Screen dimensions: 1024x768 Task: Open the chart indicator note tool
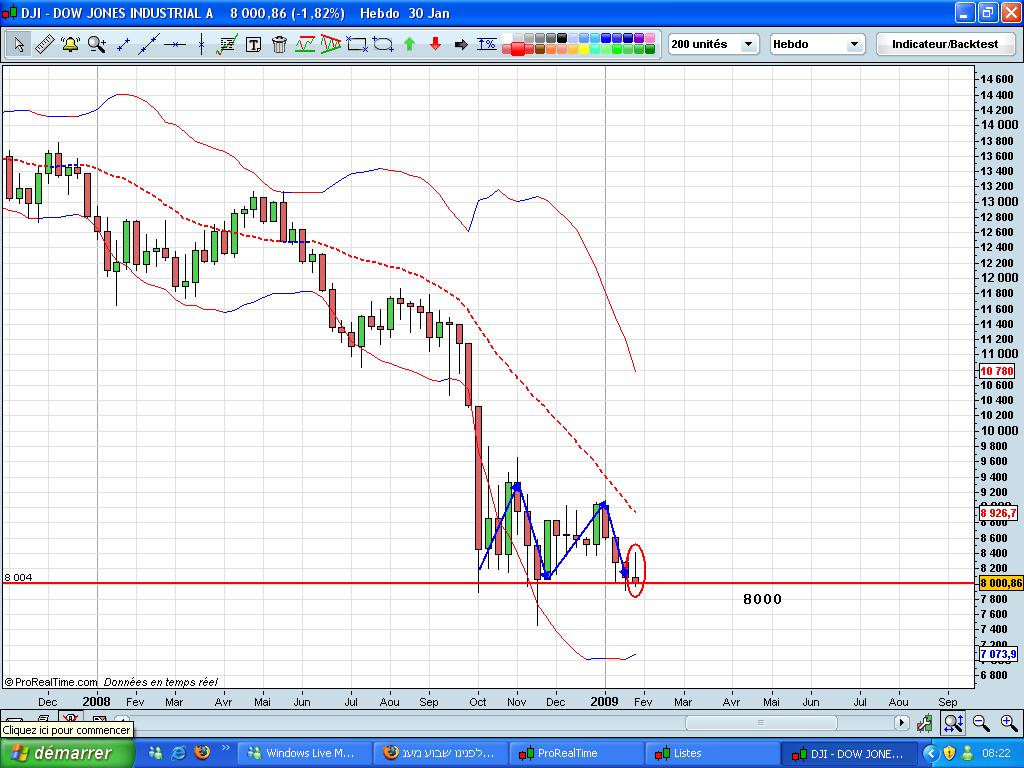coord(227,44)
